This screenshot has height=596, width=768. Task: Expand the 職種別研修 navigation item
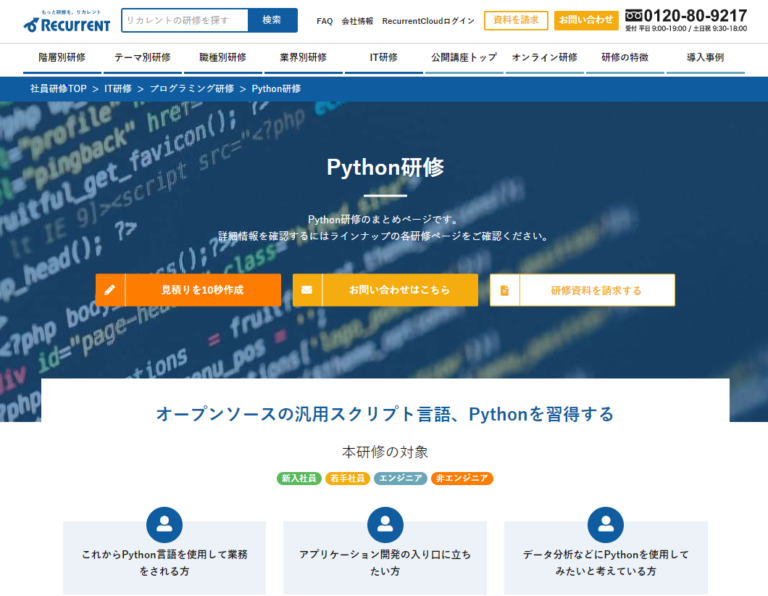click(x=223, y=58)
